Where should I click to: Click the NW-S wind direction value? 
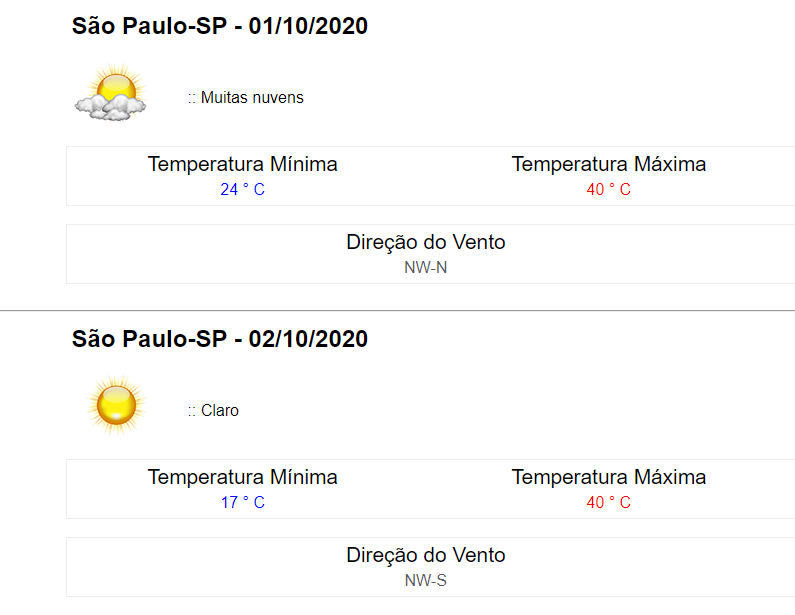(x=425, y=580)
